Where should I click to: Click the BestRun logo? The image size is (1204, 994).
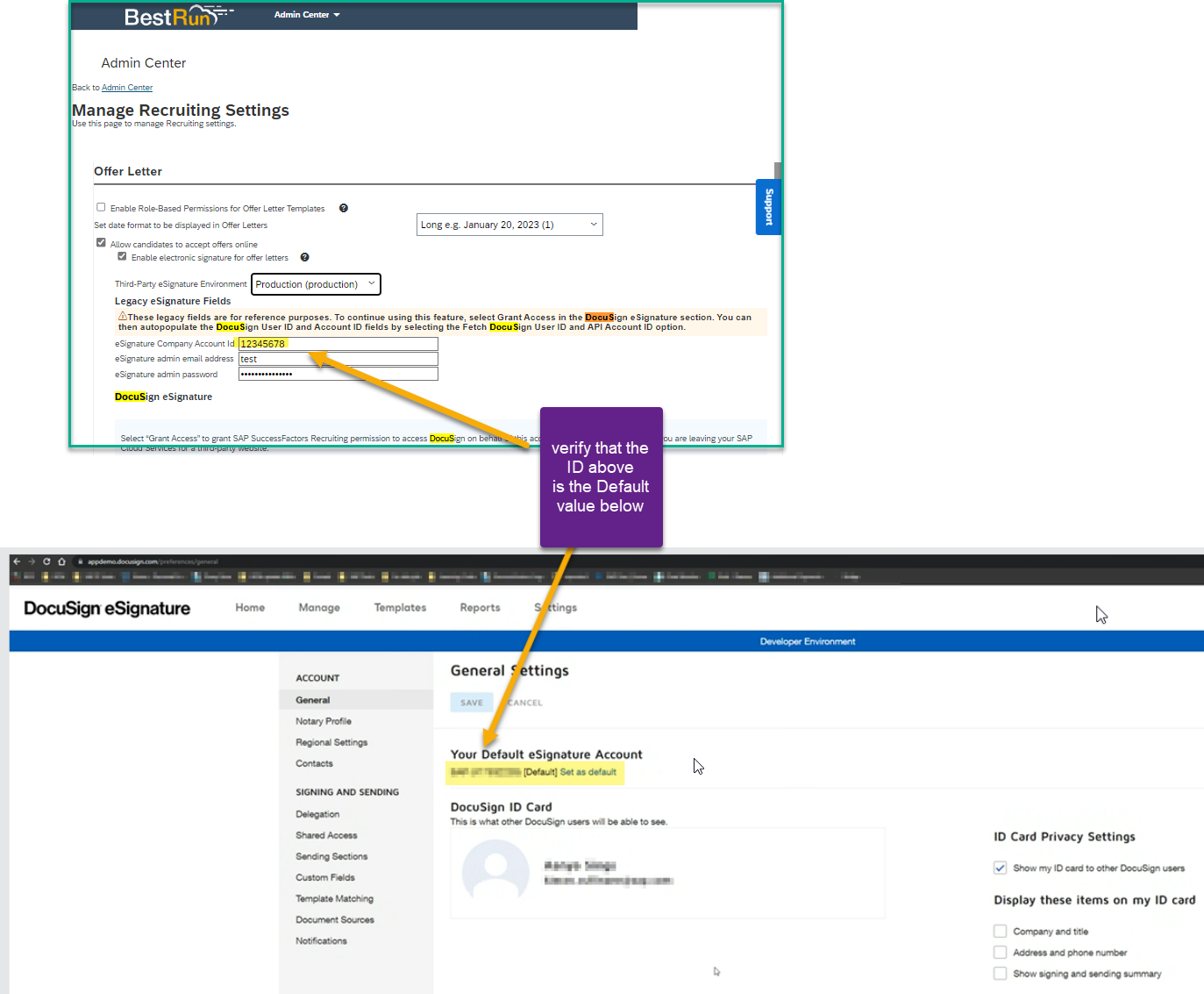178,16
